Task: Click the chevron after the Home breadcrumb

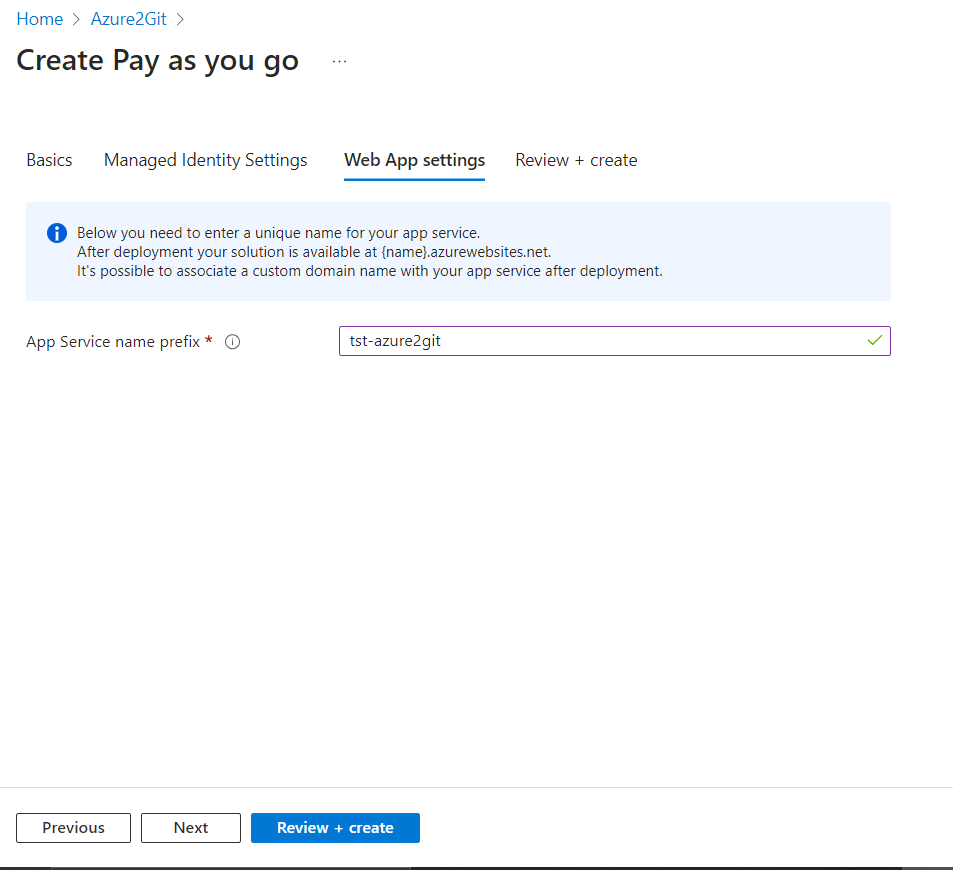Action: point(74,18)
